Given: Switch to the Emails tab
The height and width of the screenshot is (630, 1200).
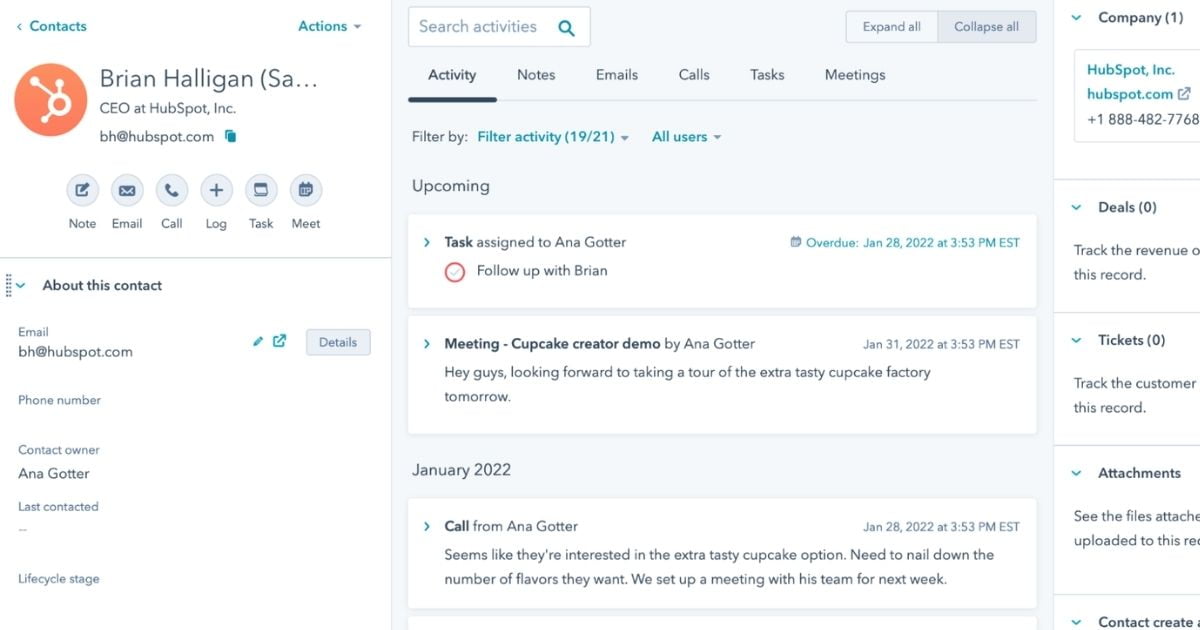Looking at the screenshot, I should pyautogui.click(x=617, y=75).
